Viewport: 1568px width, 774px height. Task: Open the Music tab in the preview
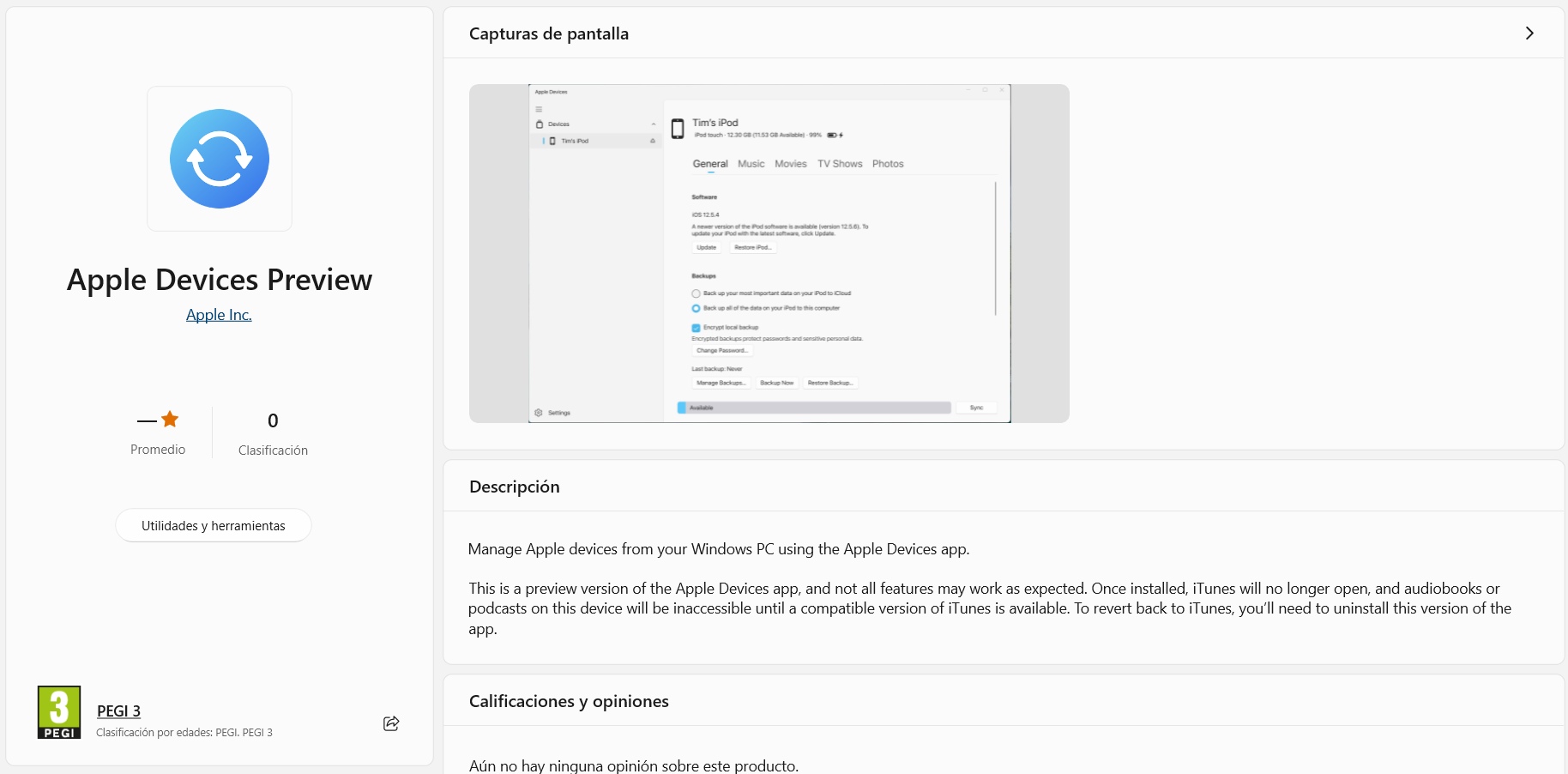751,164
